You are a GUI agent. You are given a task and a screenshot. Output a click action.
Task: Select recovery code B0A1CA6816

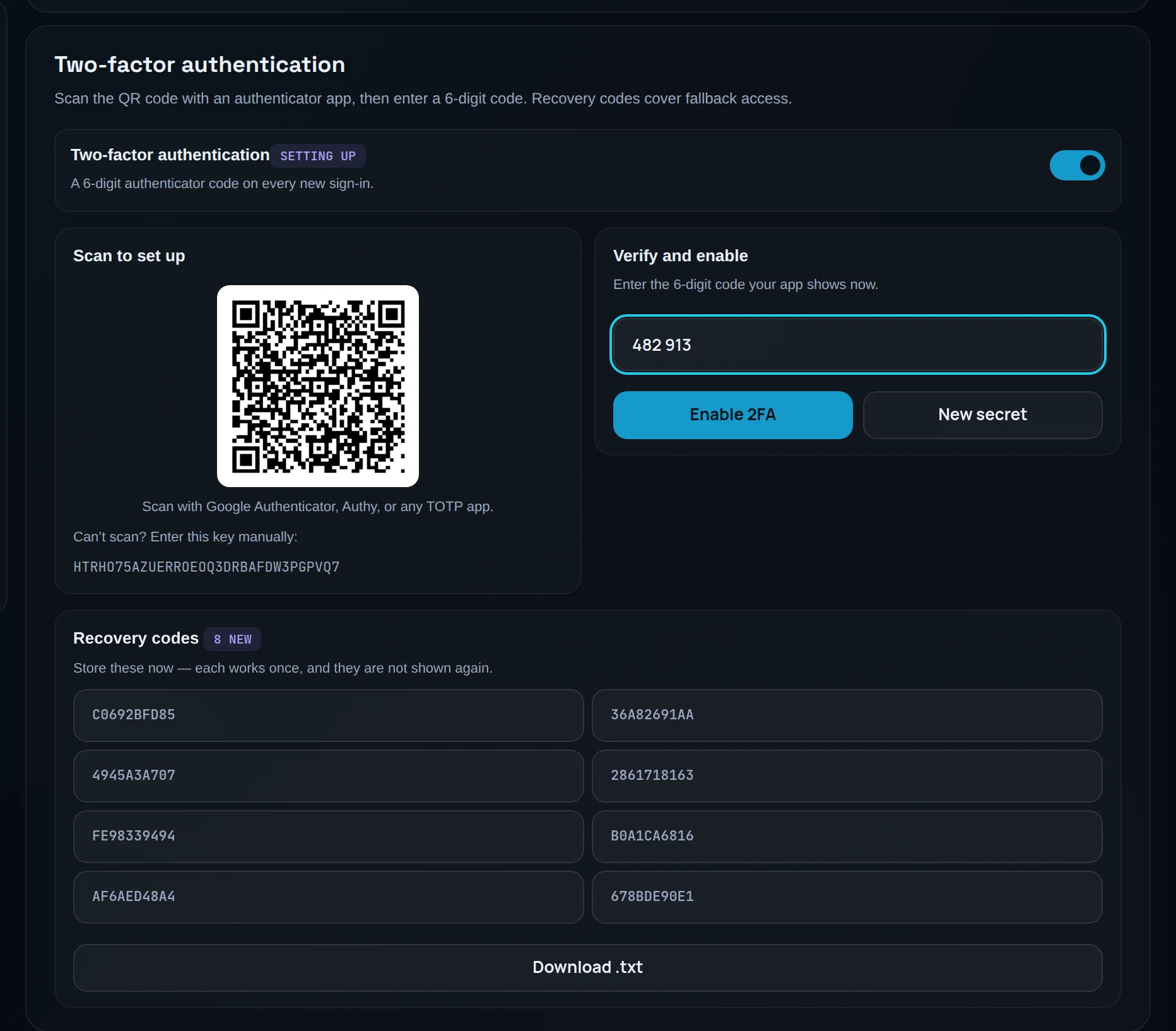847,836
